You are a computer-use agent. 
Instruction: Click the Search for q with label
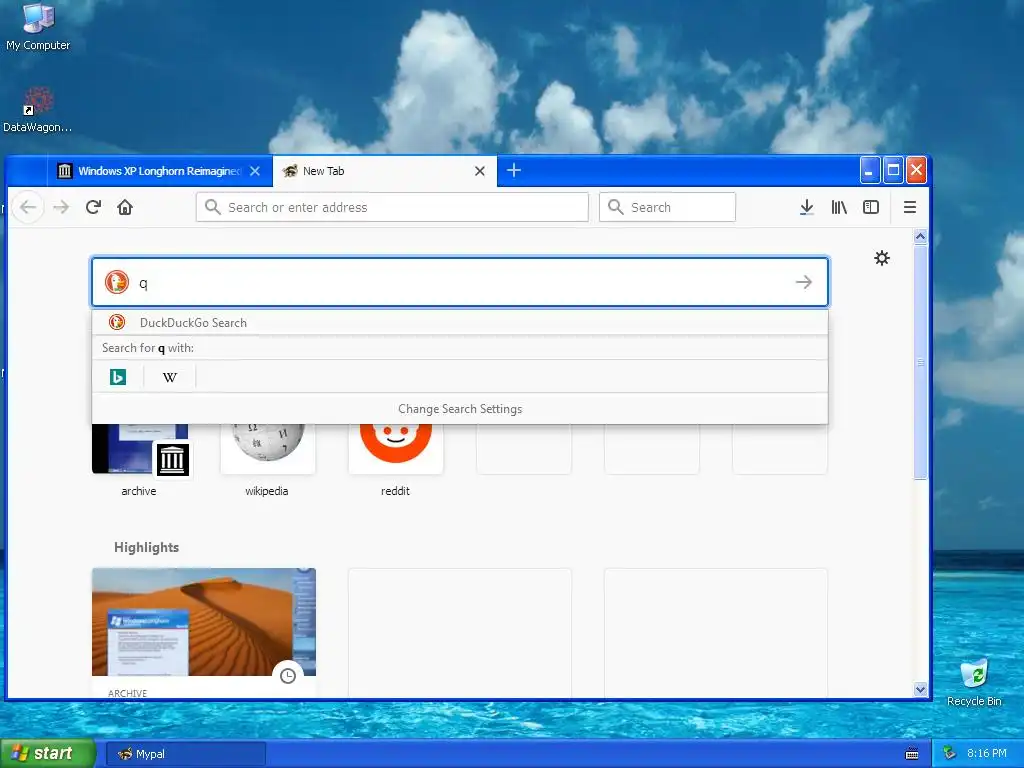point(148,348)
